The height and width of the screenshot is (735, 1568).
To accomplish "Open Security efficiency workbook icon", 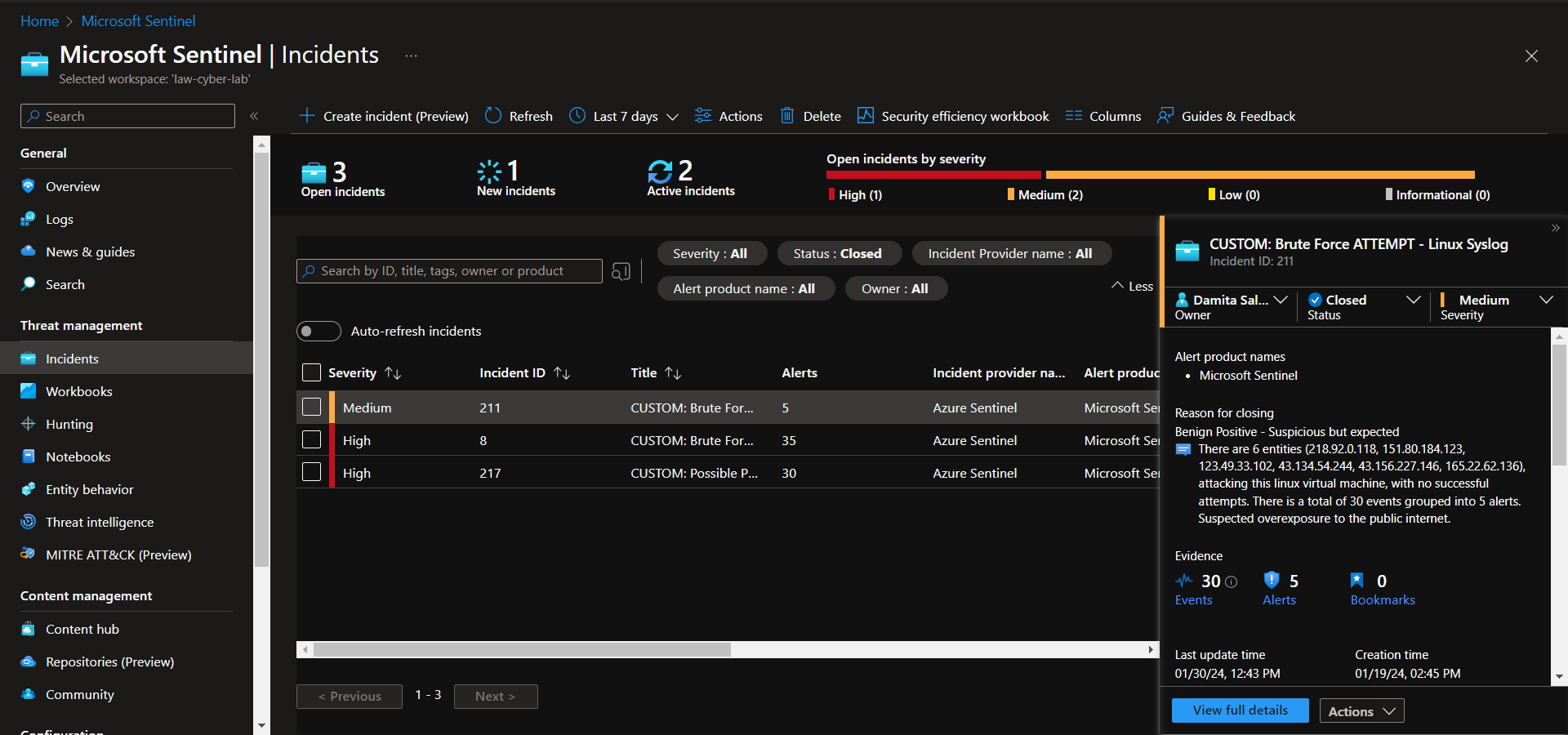I will [866, 116].
